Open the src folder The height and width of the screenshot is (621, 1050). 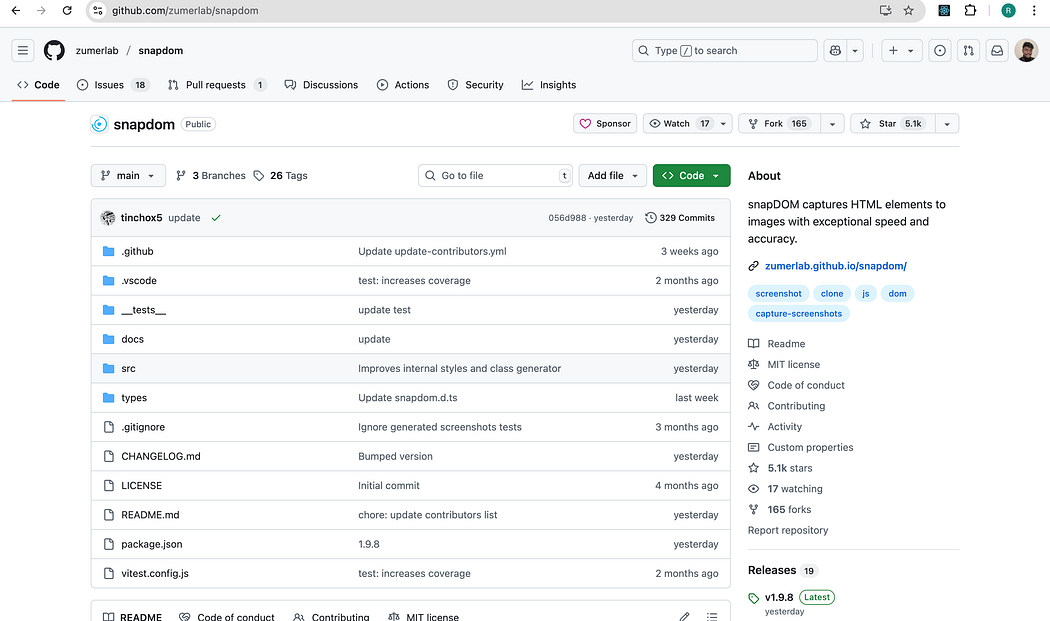pyautogui.click(x=129, y=368)
